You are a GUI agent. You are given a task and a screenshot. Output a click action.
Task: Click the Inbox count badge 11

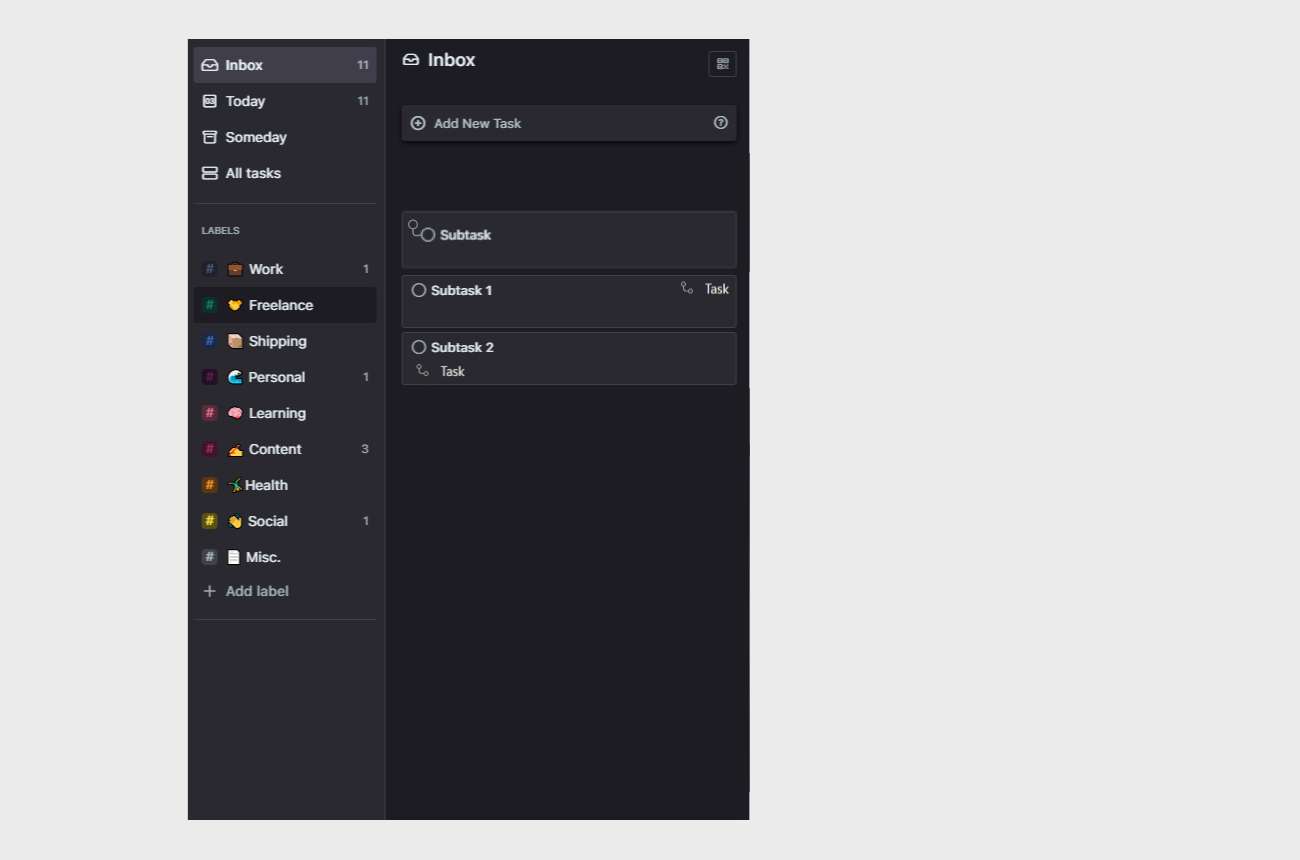click(363, 65)
